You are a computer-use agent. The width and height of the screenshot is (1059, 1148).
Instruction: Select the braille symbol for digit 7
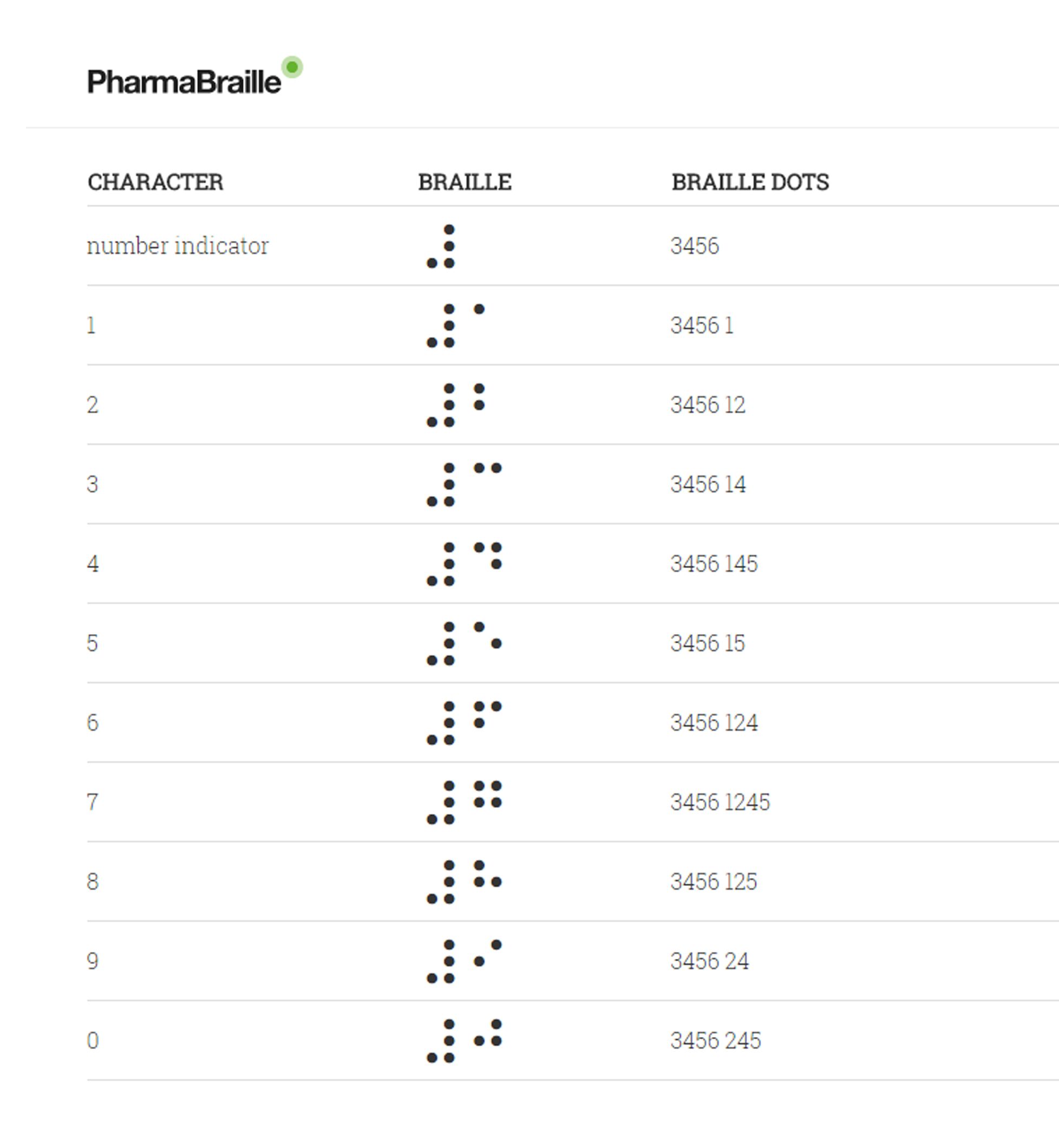(463, 803)
